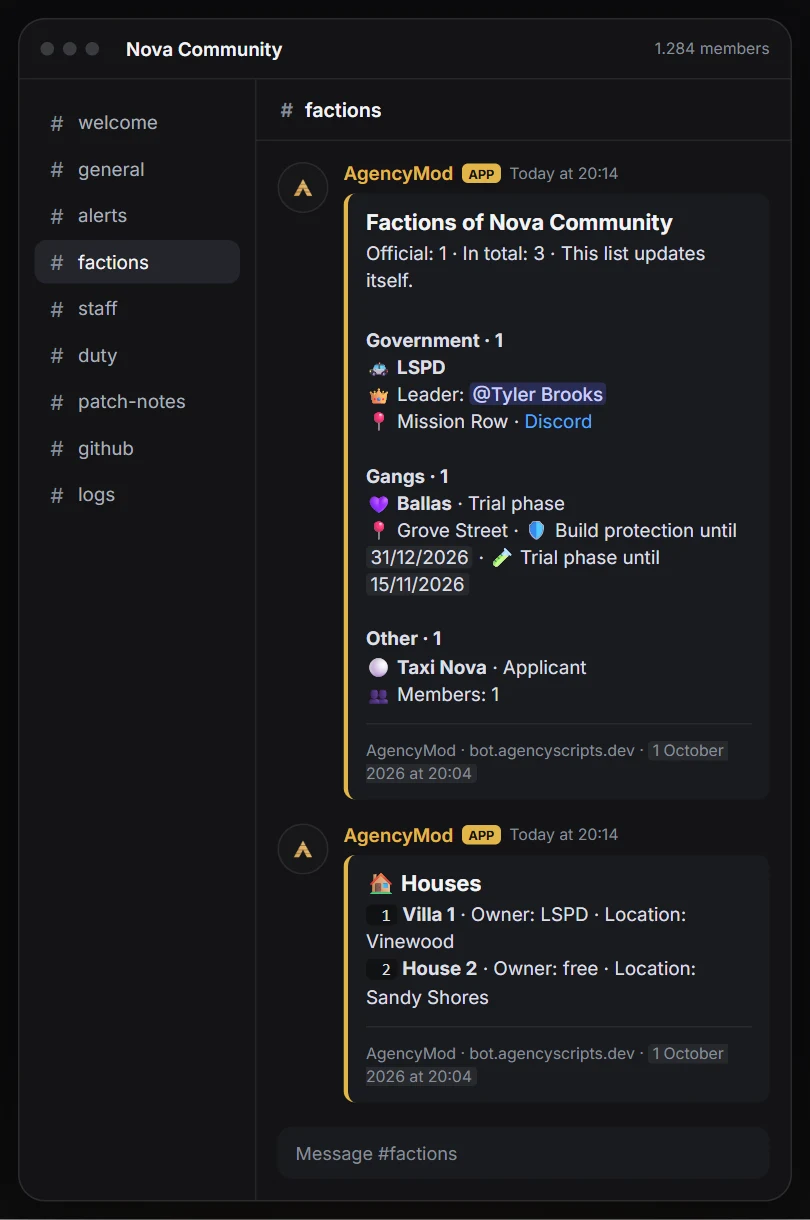
Task: Click the House 2 house name
Action: click(439, 968)
